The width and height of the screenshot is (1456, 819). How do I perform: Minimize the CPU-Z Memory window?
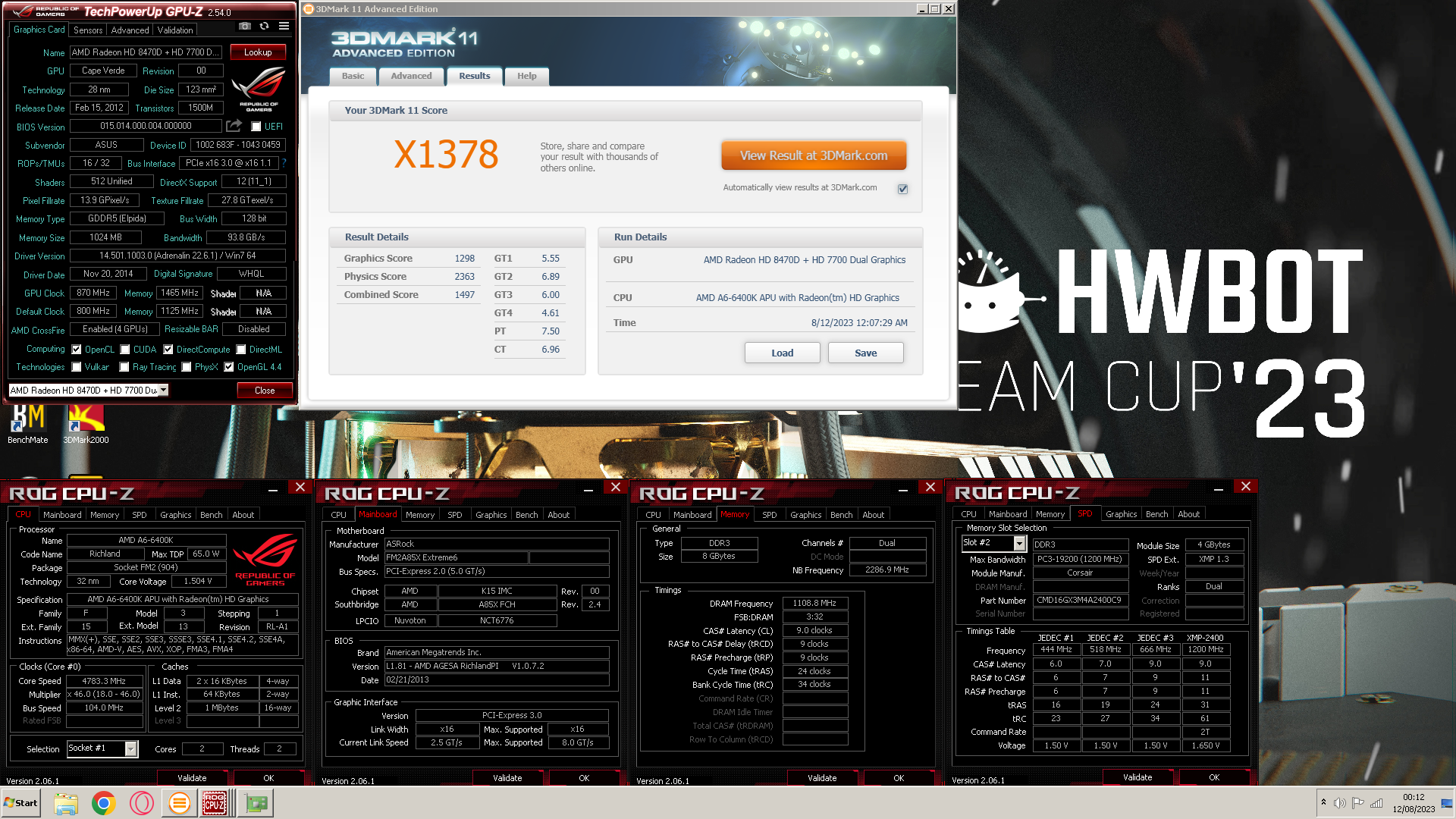click(x=903, y=490)
